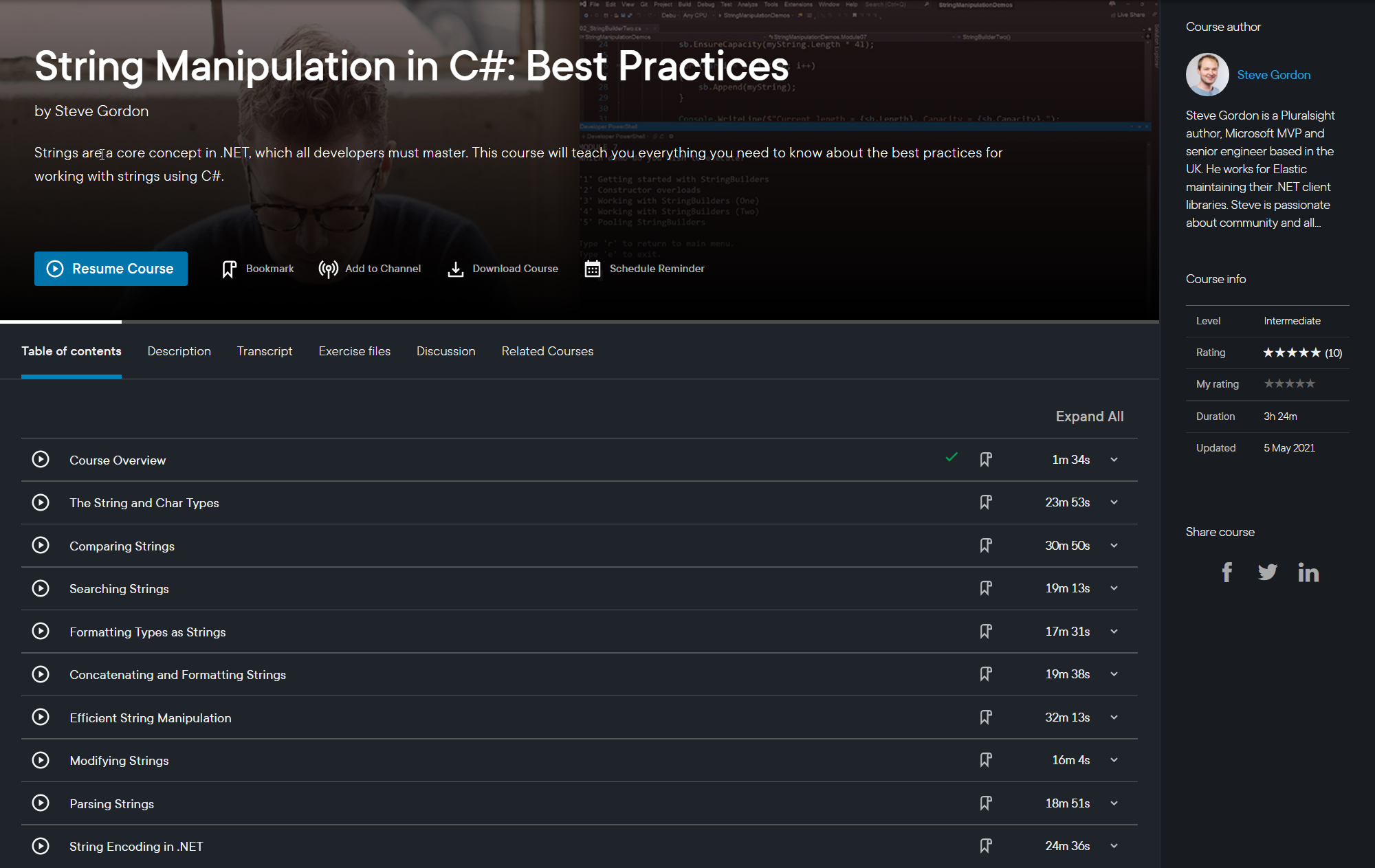The height and width of the screenshot is (868, 1375).
Task: Click the Download Course icon
Action: click(x=455, y=269)
